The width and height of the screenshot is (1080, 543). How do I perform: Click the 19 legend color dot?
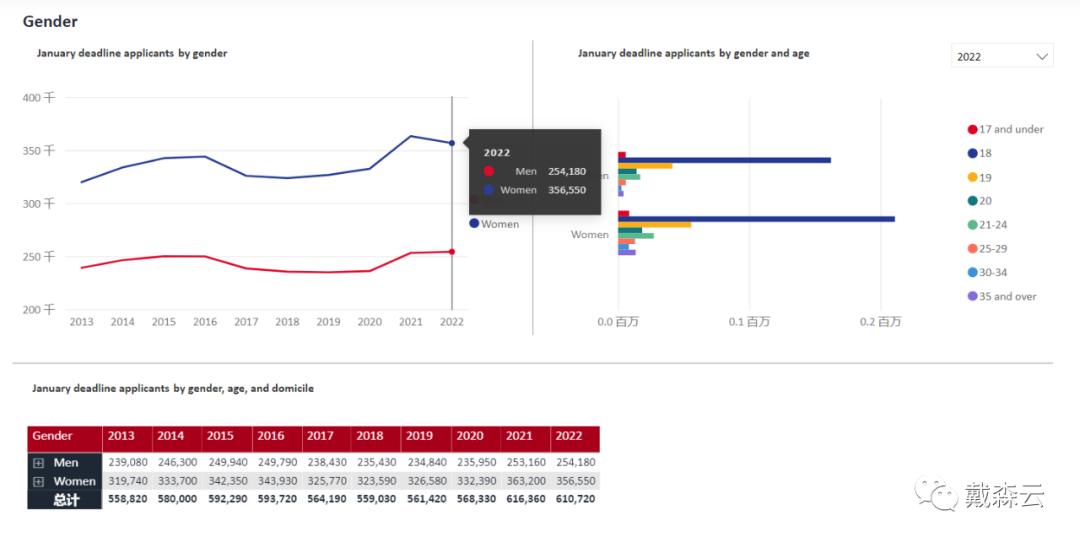coord(973,177)
